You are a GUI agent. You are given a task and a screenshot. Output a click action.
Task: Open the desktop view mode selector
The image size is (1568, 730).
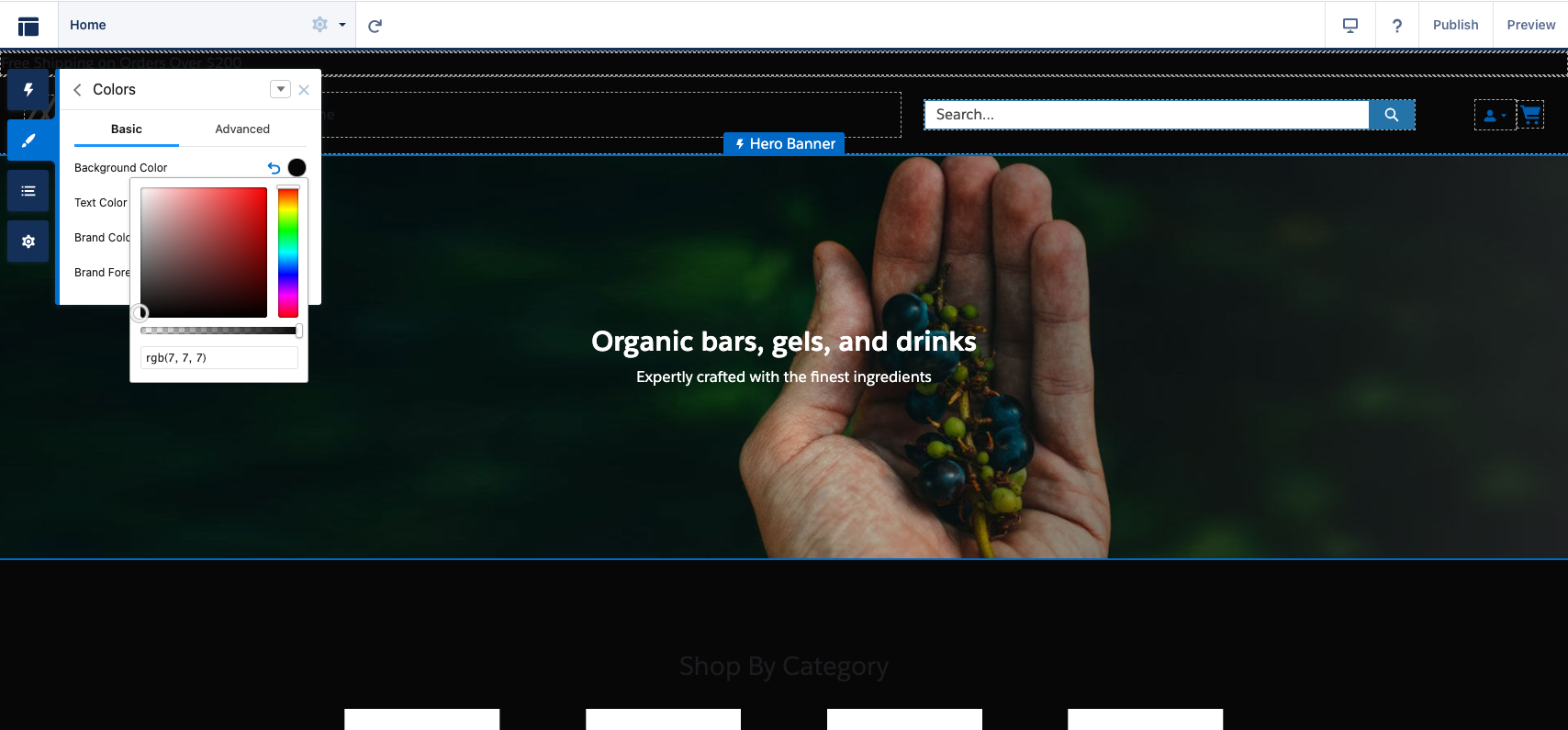[x=1350, y=26]
